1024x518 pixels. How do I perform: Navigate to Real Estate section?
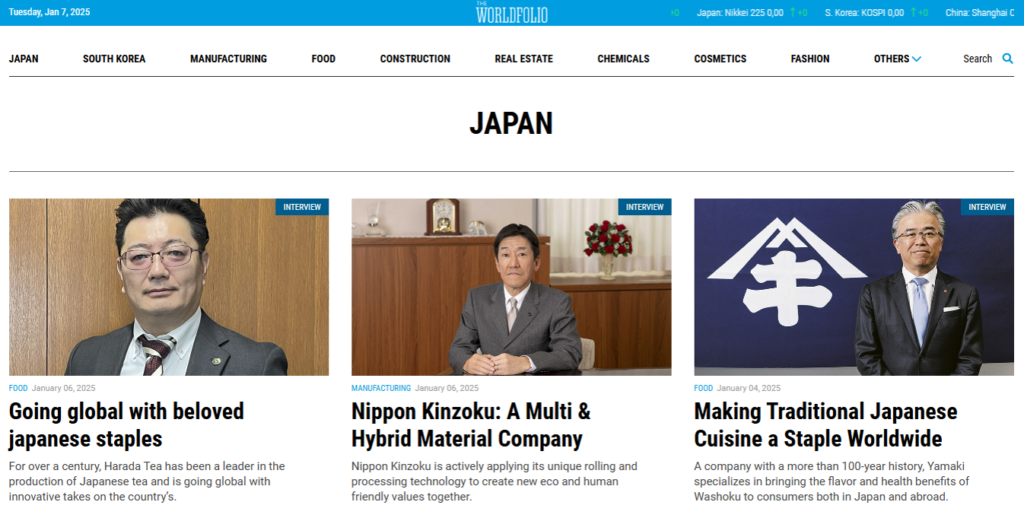pos(523,59)
